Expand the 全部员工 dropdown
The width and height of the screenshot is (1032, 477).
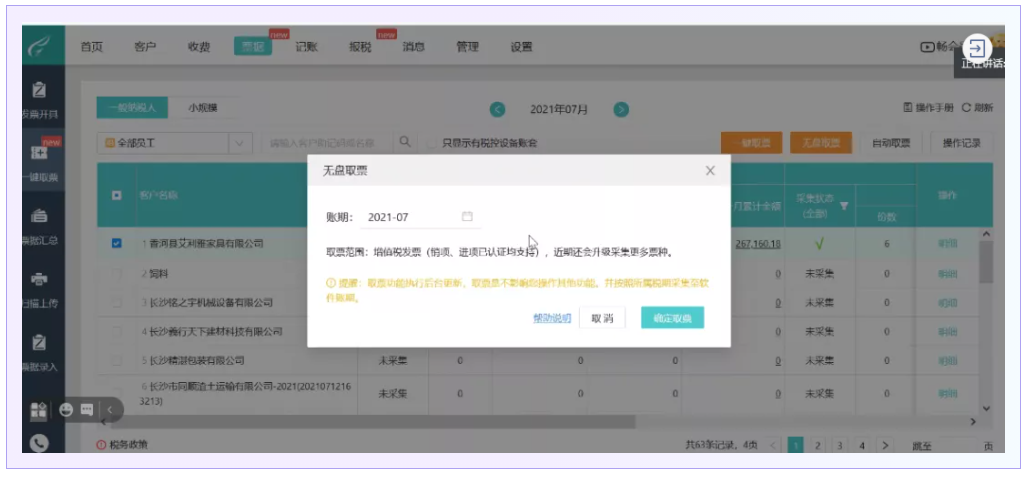pos(239,143)
